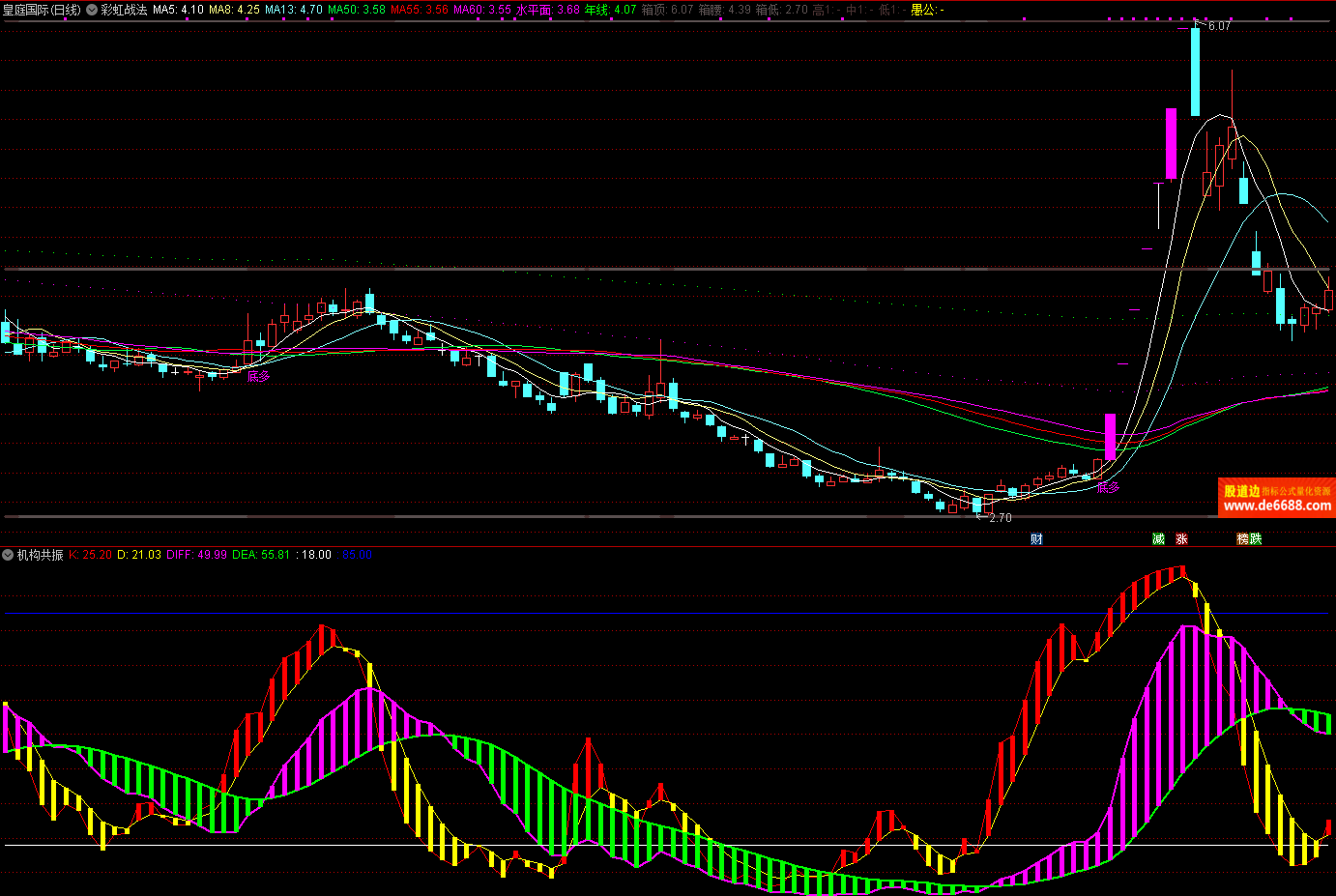This screenshot has height=896, width=1336.
Task: Select the 箱腰: 4.39 label
Action: [724, 10]
